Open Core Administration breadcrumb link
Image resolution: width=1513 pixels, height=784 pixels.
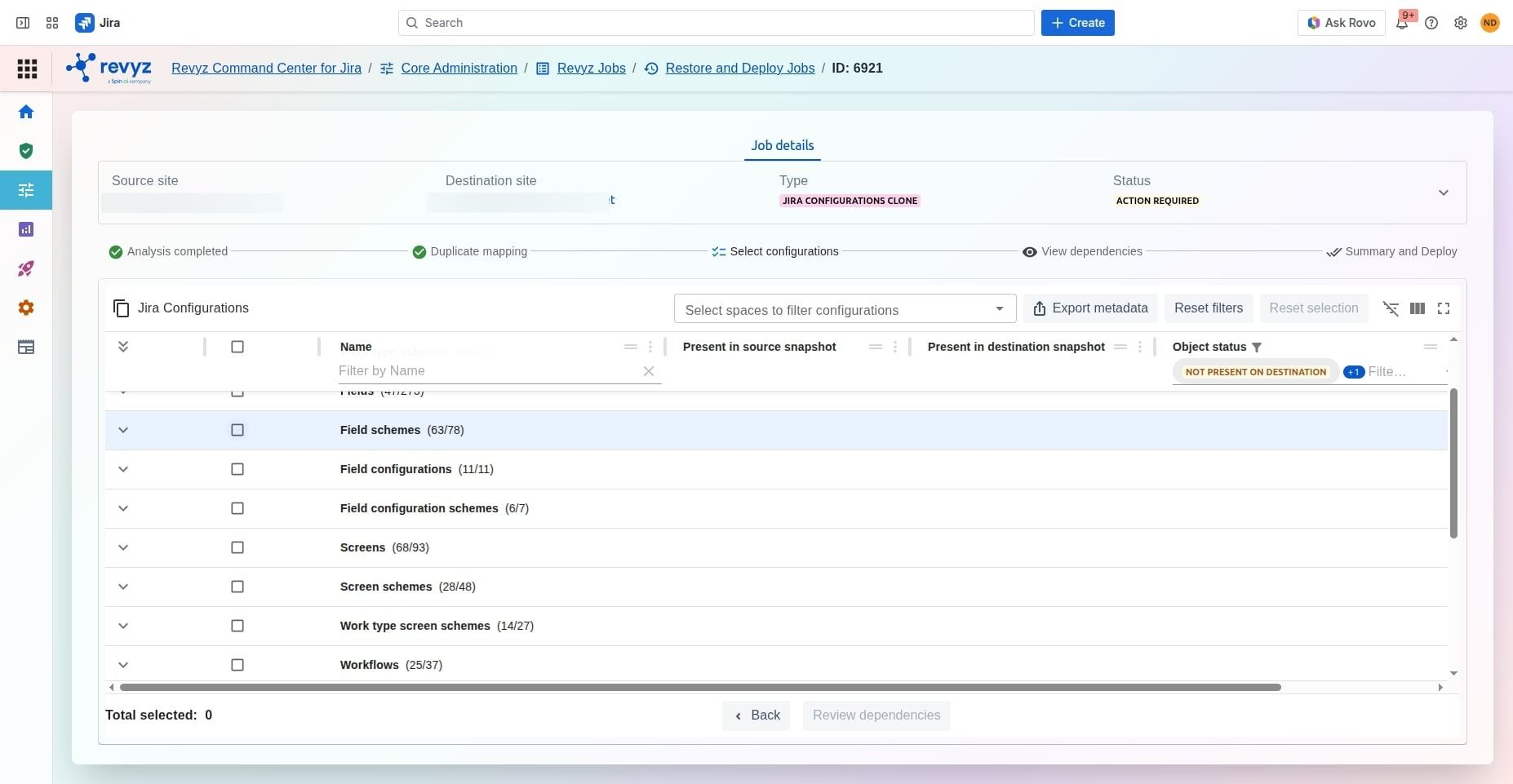click(x=459, y=68)
